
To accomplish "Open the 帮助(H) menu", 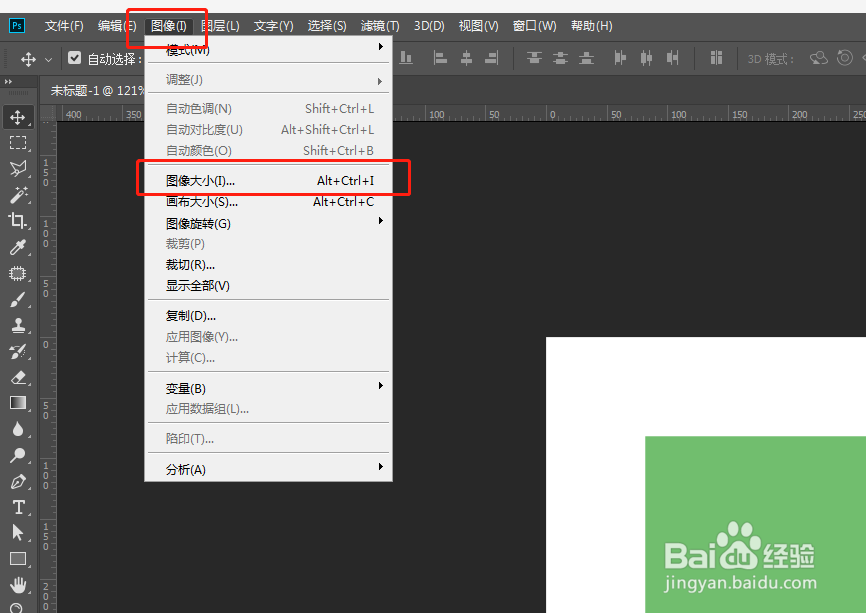I will click(592, 26).
